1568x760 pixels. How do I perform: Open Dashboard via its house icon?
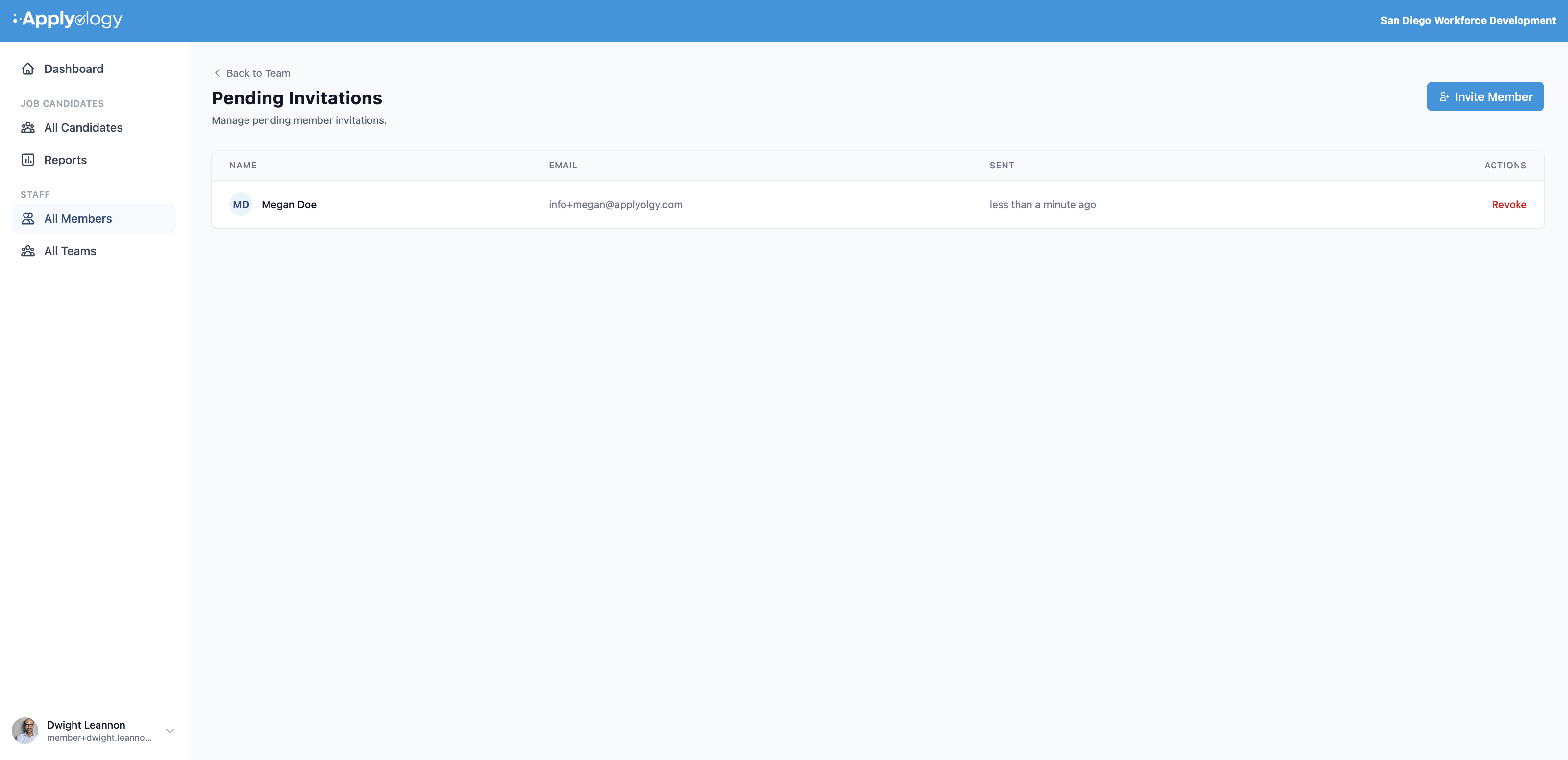coord(28,69)
